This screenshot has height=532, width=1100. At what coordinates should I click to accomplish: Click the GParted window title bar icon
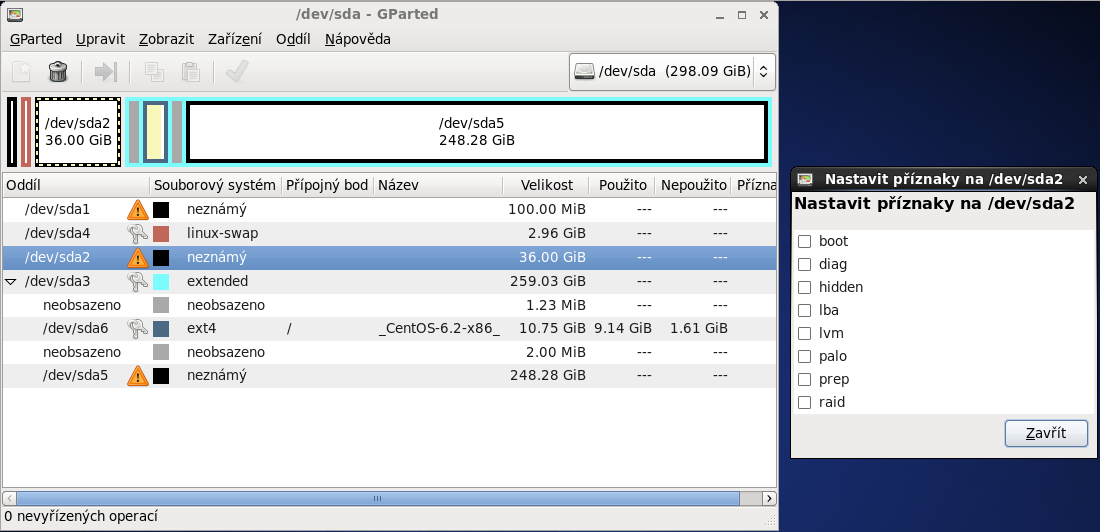(x=15, y=14)
